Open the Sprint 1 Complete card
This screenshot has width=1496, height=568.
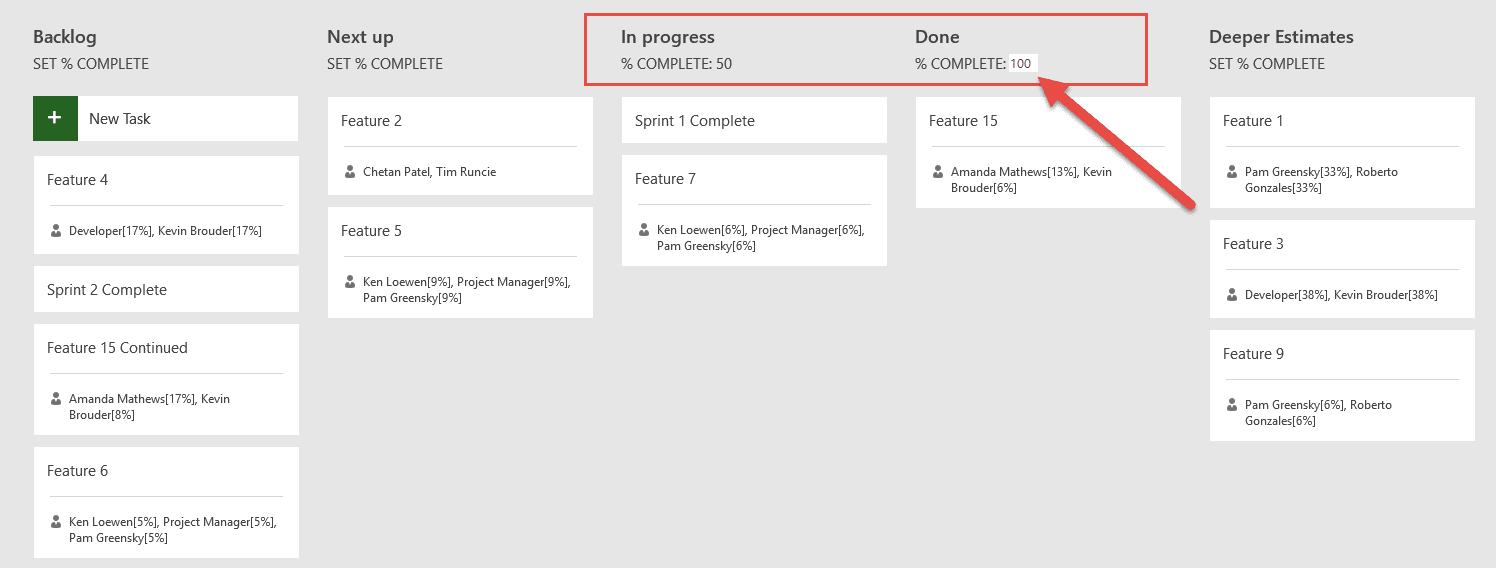coord(754,120)
